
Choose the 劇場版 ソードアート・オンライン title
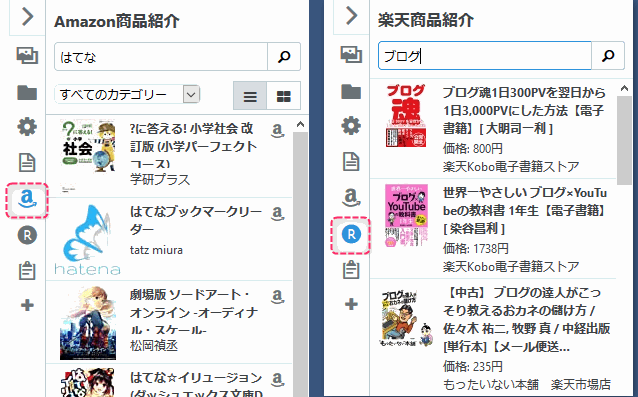[194, 312]
